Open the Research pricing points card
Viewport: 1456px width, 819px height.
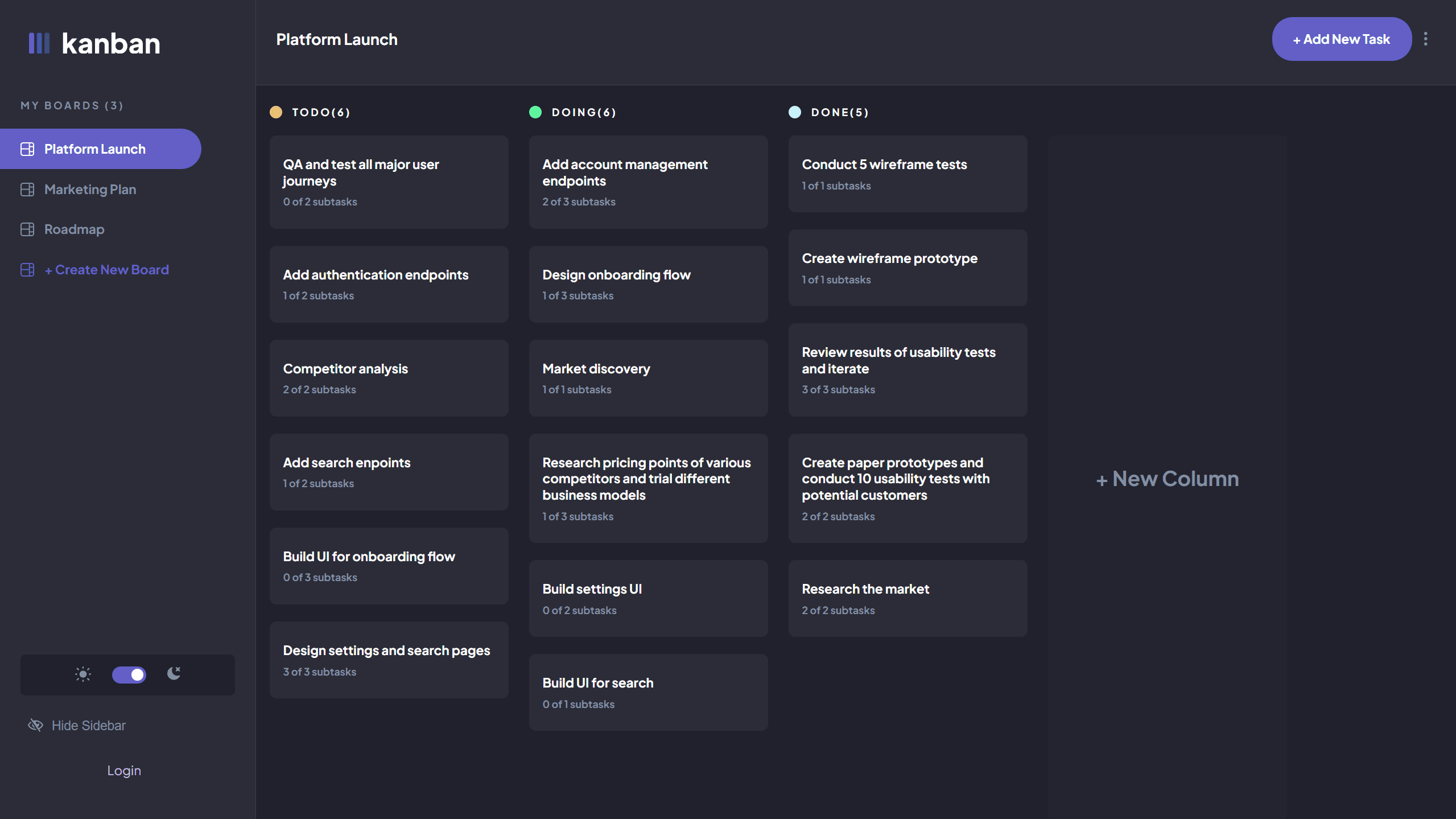[649, 488]
